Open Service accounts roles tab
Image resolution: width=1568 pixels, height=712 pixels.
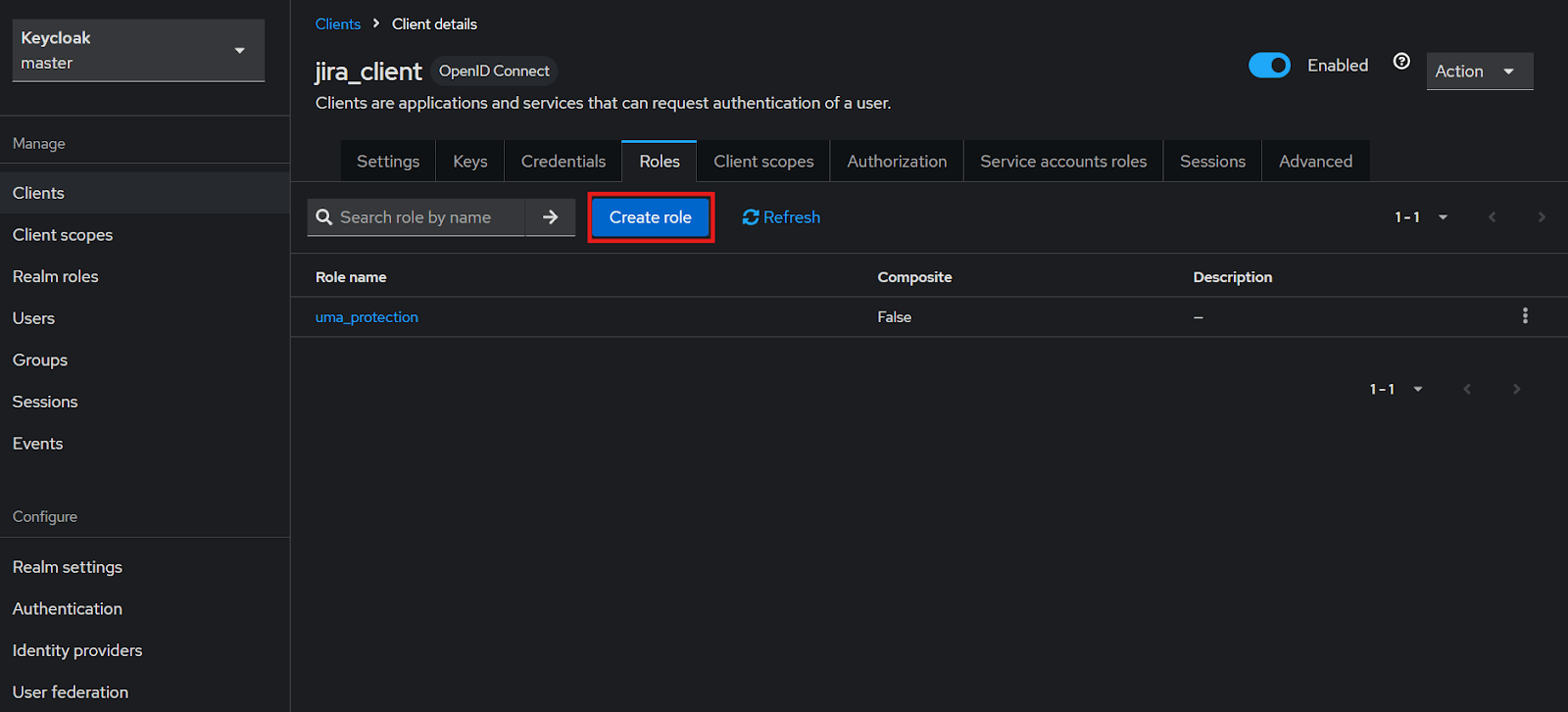click(x=1063, y=162)
